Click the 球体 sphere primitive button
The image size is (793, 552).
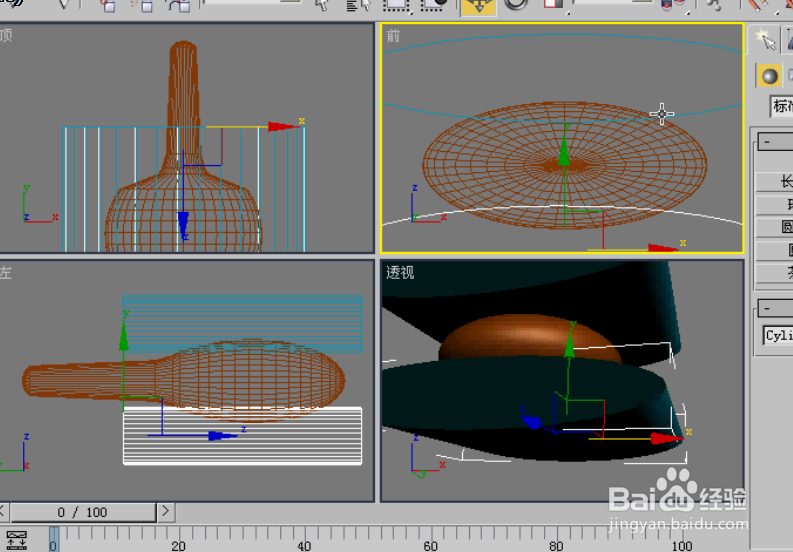click(774, 204)
